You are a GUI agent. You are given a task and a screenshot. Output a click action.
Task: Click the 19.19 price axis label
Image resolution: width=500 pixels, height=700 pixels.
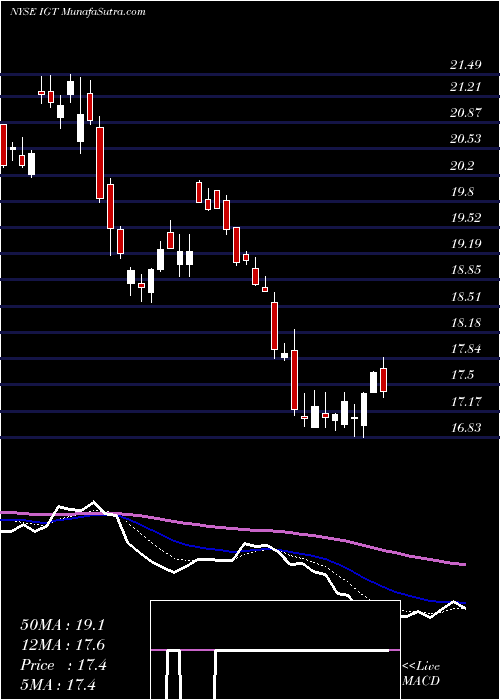(x=466, y=244)
